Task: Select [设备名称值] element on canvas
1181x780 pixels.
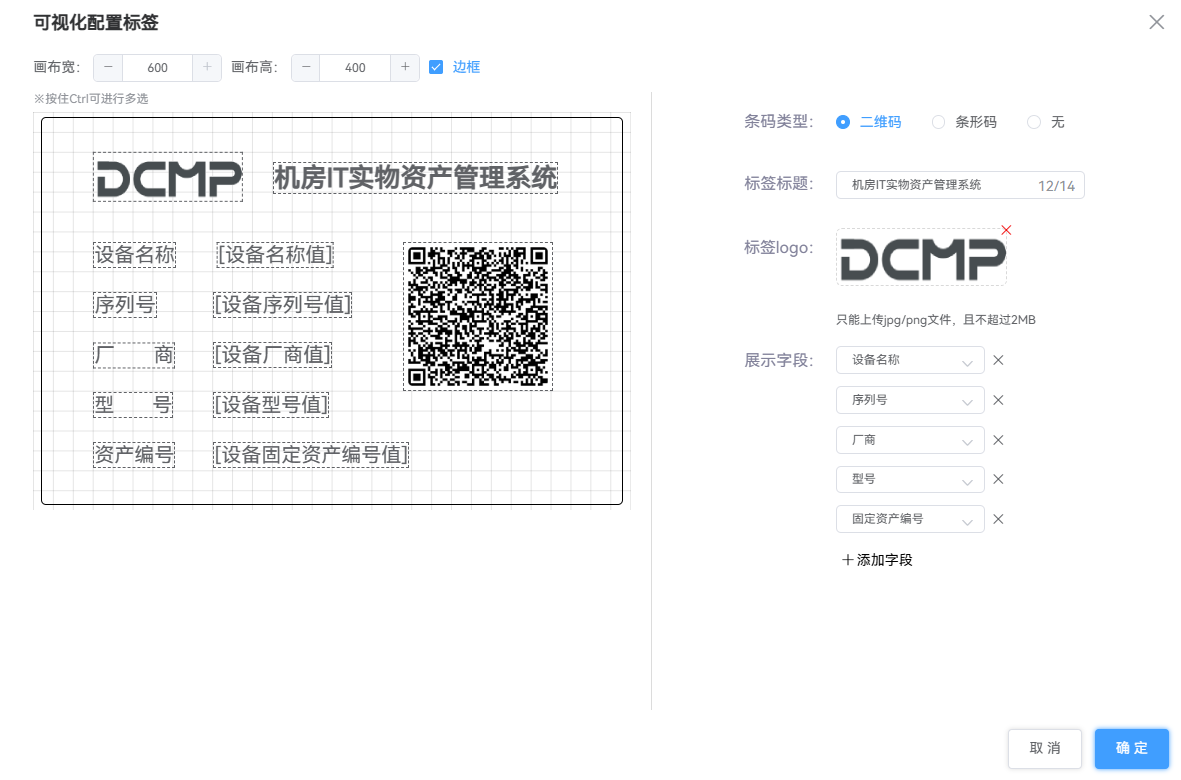Action: [x=275, y=254]
